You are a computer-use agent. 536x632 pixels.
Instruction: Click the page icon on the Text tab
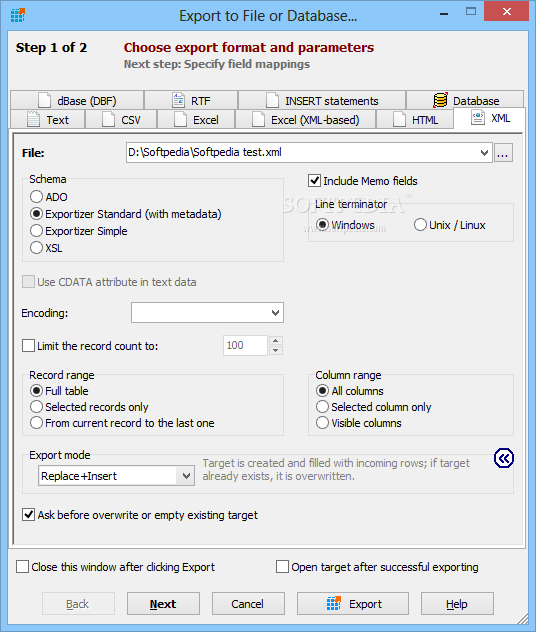pos(33,119)
